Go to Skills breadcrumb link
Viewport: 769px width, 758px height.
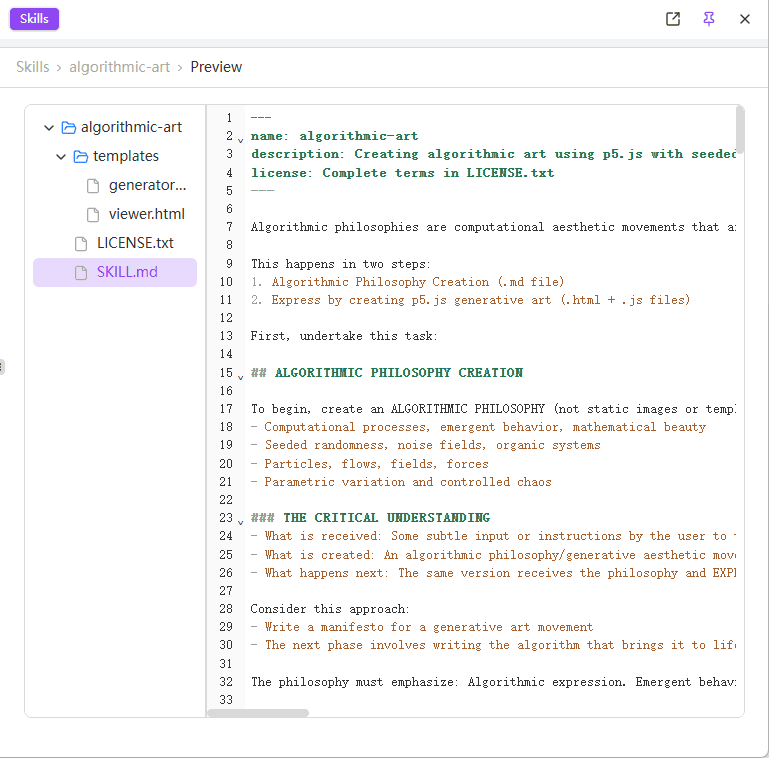(32, 67)
